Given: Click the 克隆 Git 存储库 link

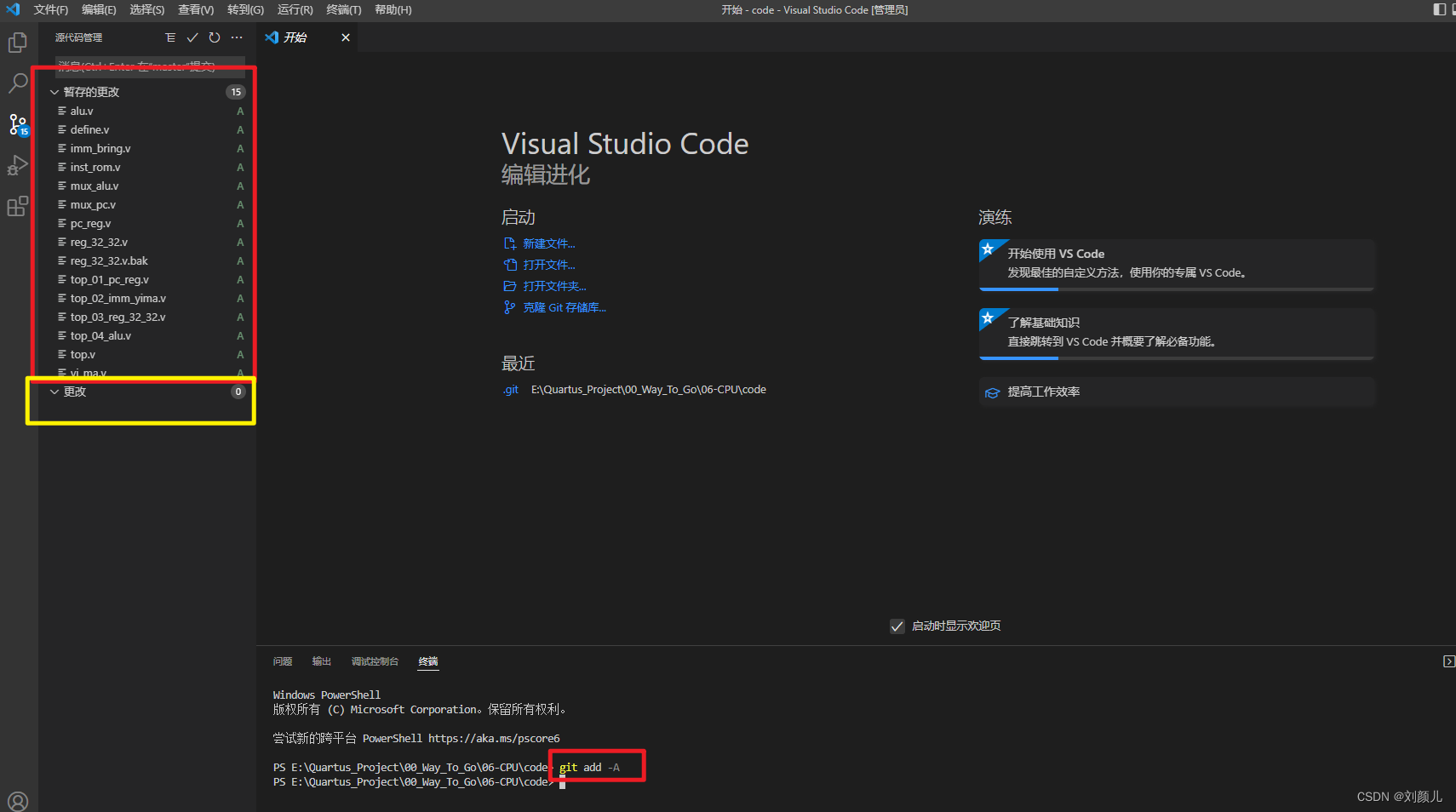Looking at the screenshot, I should tap(565, 307).
